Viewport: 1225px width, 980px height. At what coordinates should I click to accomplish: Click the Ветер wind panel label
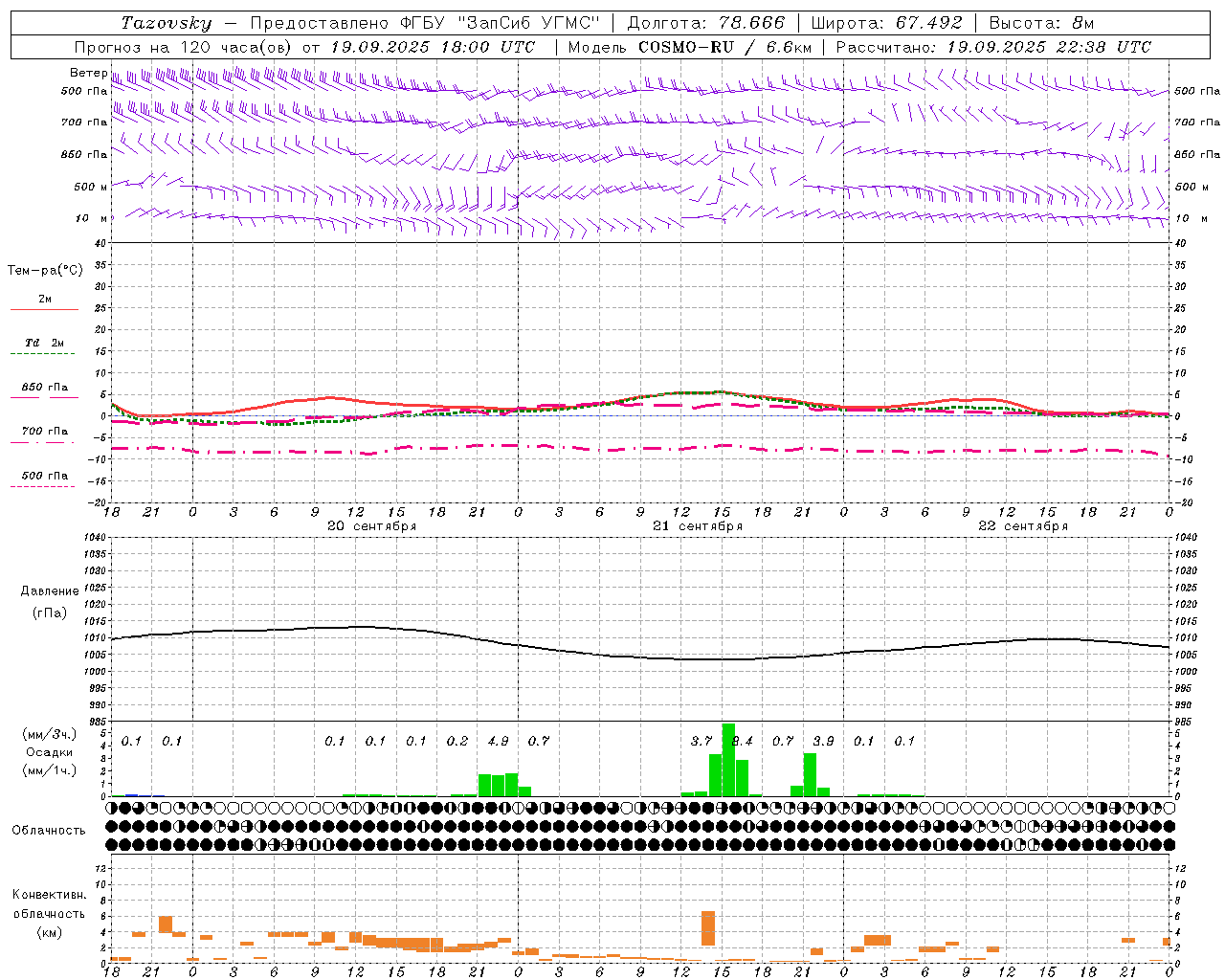[x=88, y=73]
